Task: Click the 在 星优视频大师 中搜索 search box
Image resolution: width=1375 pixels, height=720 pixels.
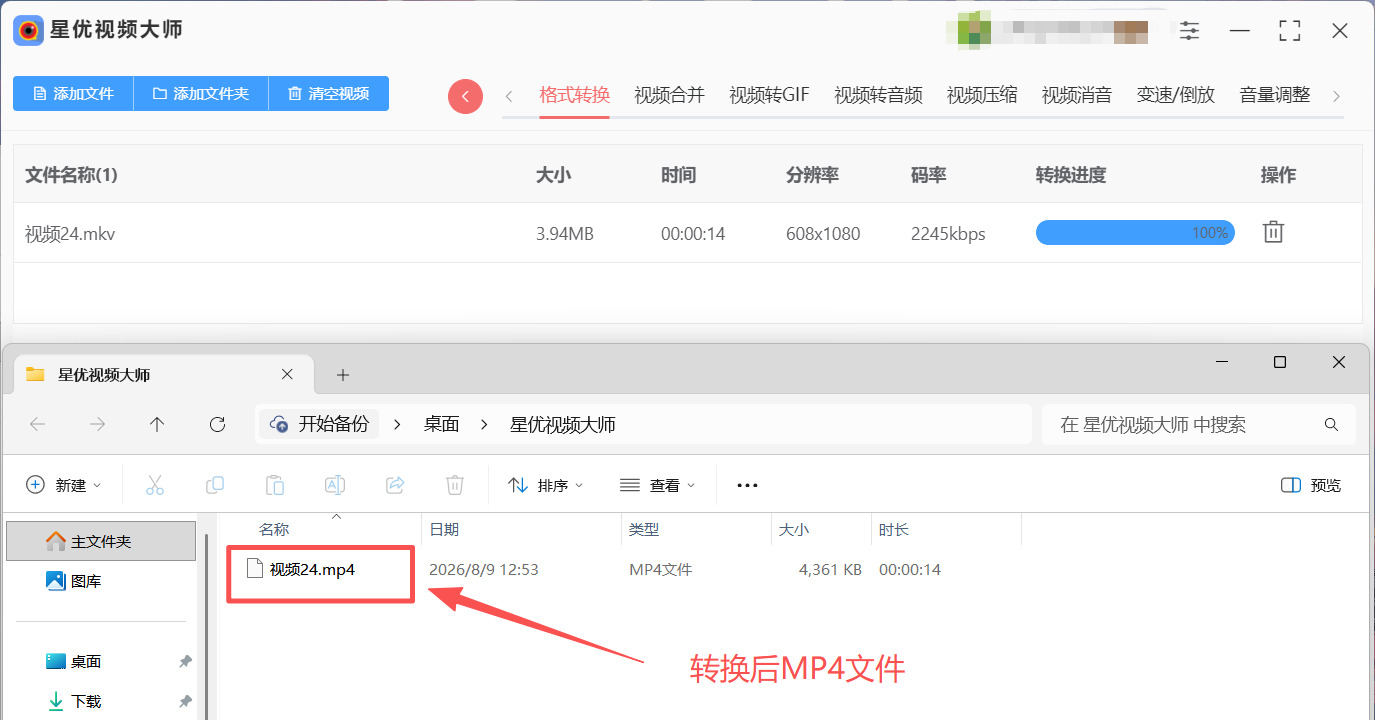Action: 1199,425
